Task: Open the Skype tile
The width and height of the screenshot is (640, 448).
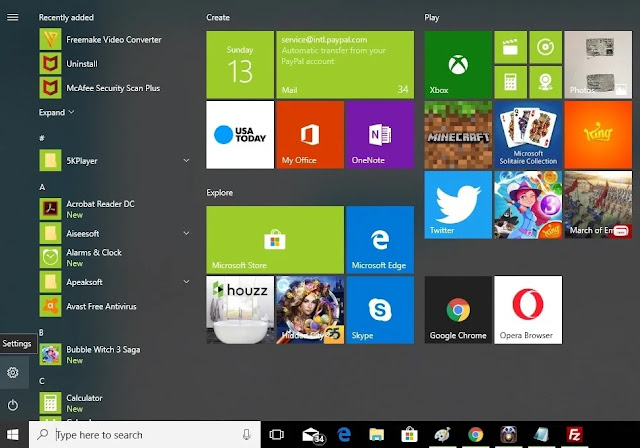Action: pos(380,310)
